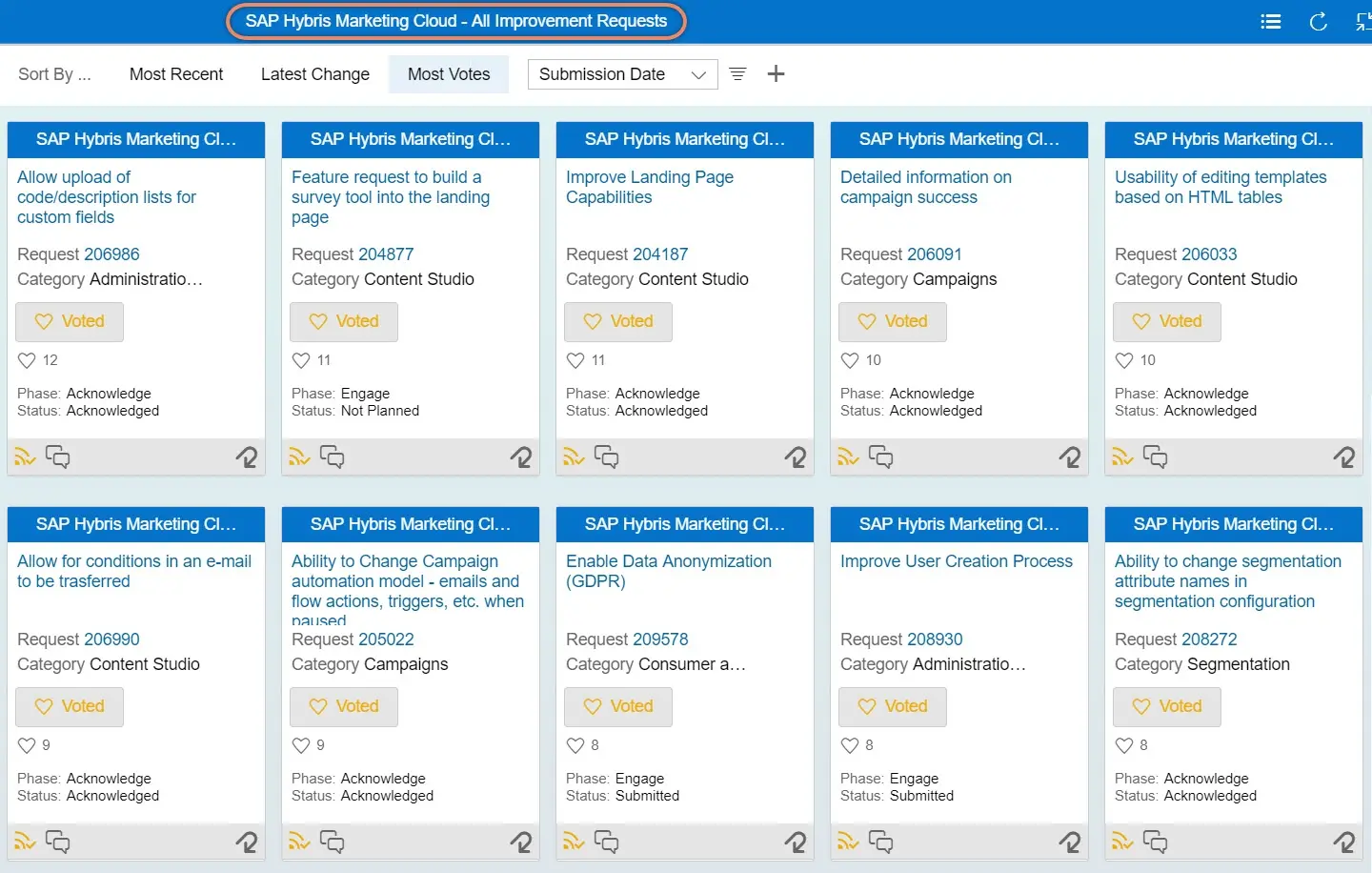Screen dimensions: 1372x873
Task: Subscribe to feed for request 208930
Action: pos(848,843)
